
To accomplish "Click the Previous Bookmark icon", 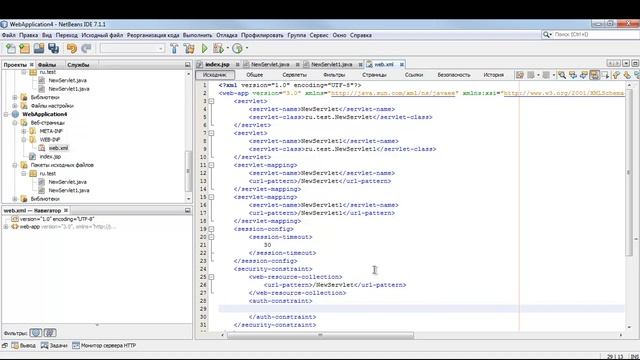I will click(x=616, y=75).
